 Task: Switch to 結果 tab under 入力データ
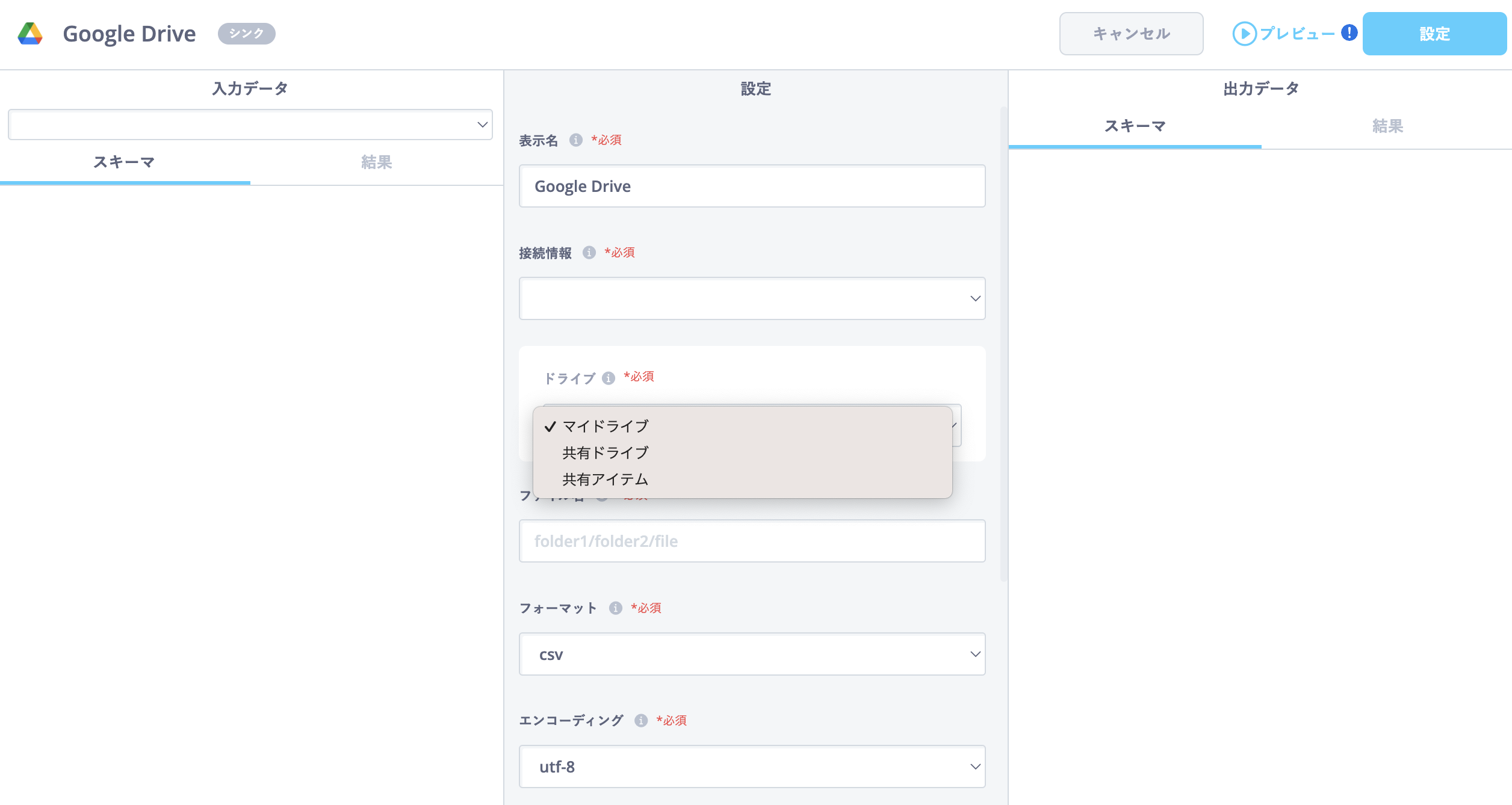click(x=377, y=162)
